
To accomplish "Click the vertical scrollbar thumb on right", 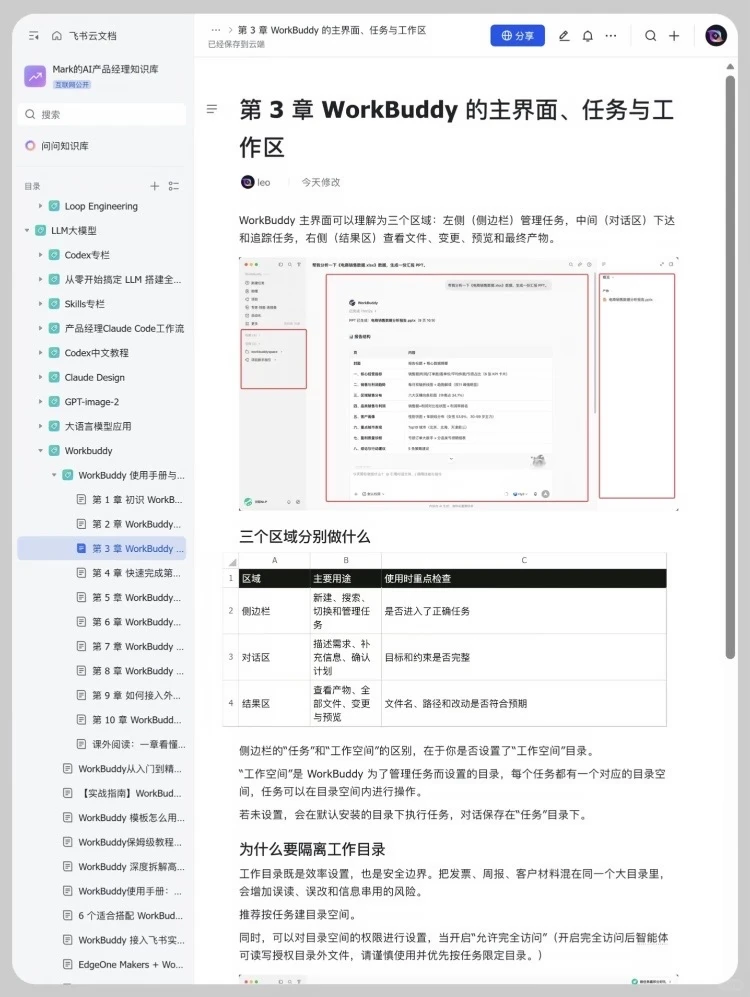I will [730, 368].
